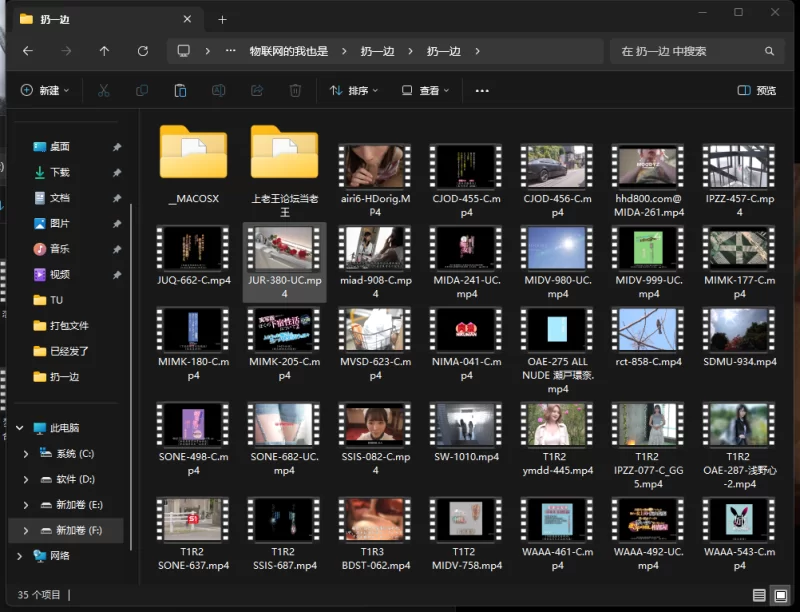800x612 pixels.
Task: Click the search magnifier icon
Action: coord(769,51)
